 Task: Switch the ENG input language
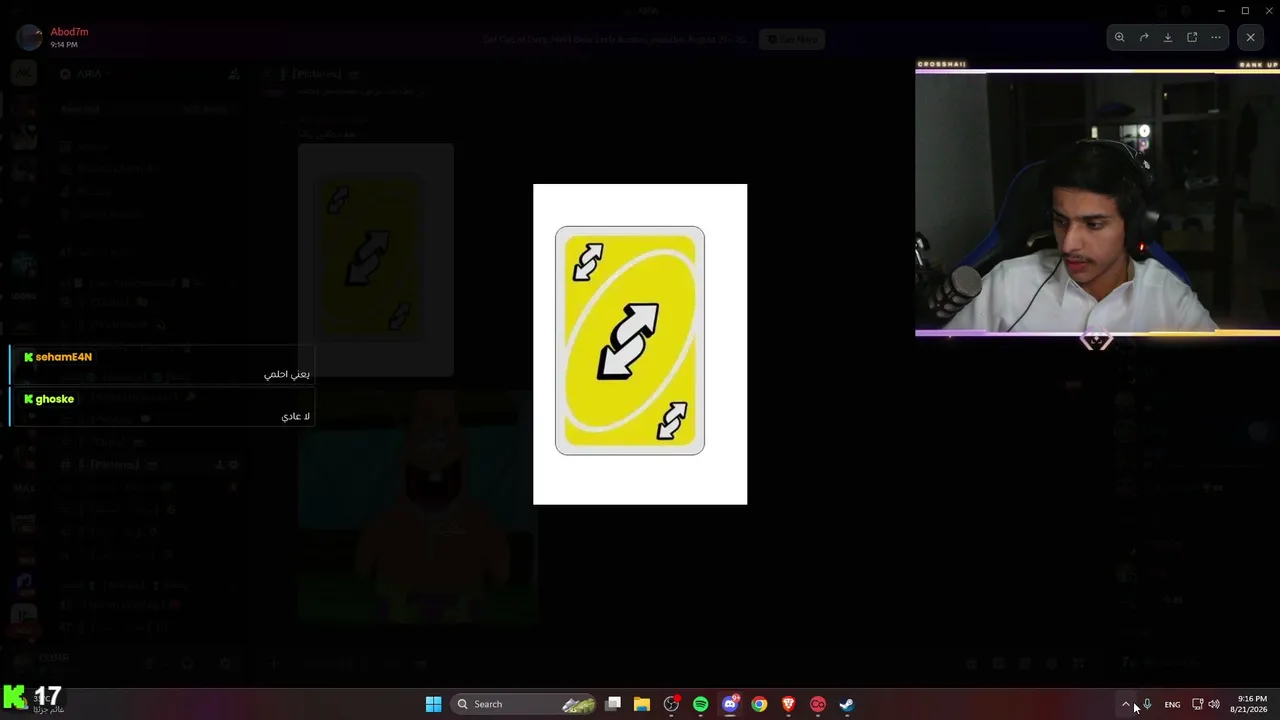pos(1172,704)
